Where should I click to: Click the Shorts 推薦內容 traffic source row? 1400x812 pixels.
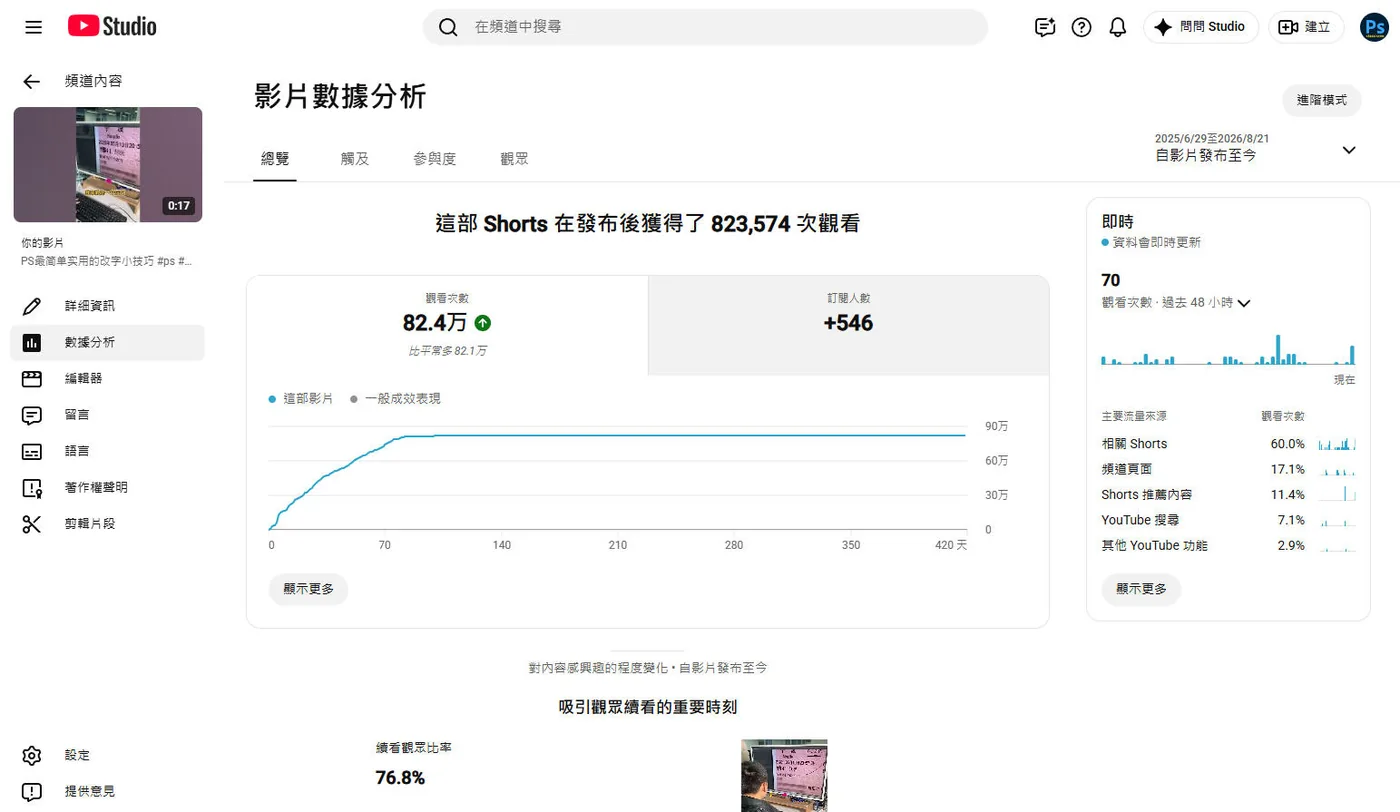point(1228,495)
